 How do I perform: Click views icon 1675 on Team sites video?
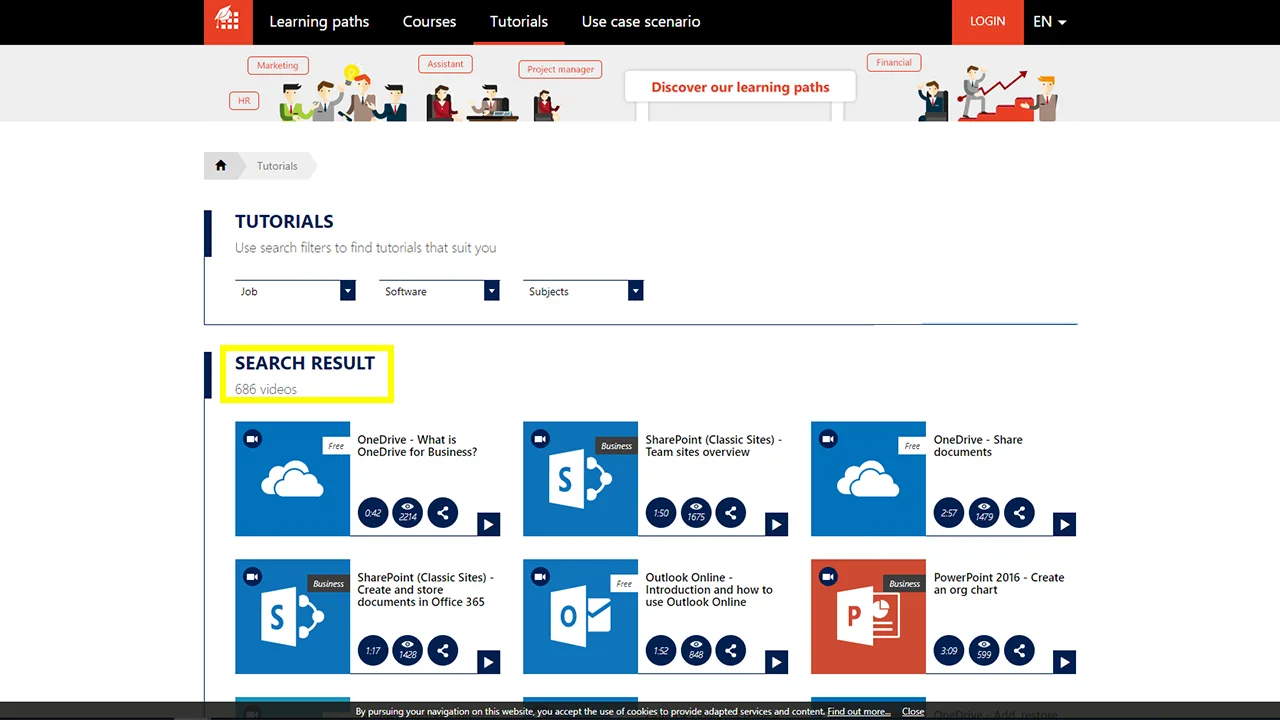[695, 513]
